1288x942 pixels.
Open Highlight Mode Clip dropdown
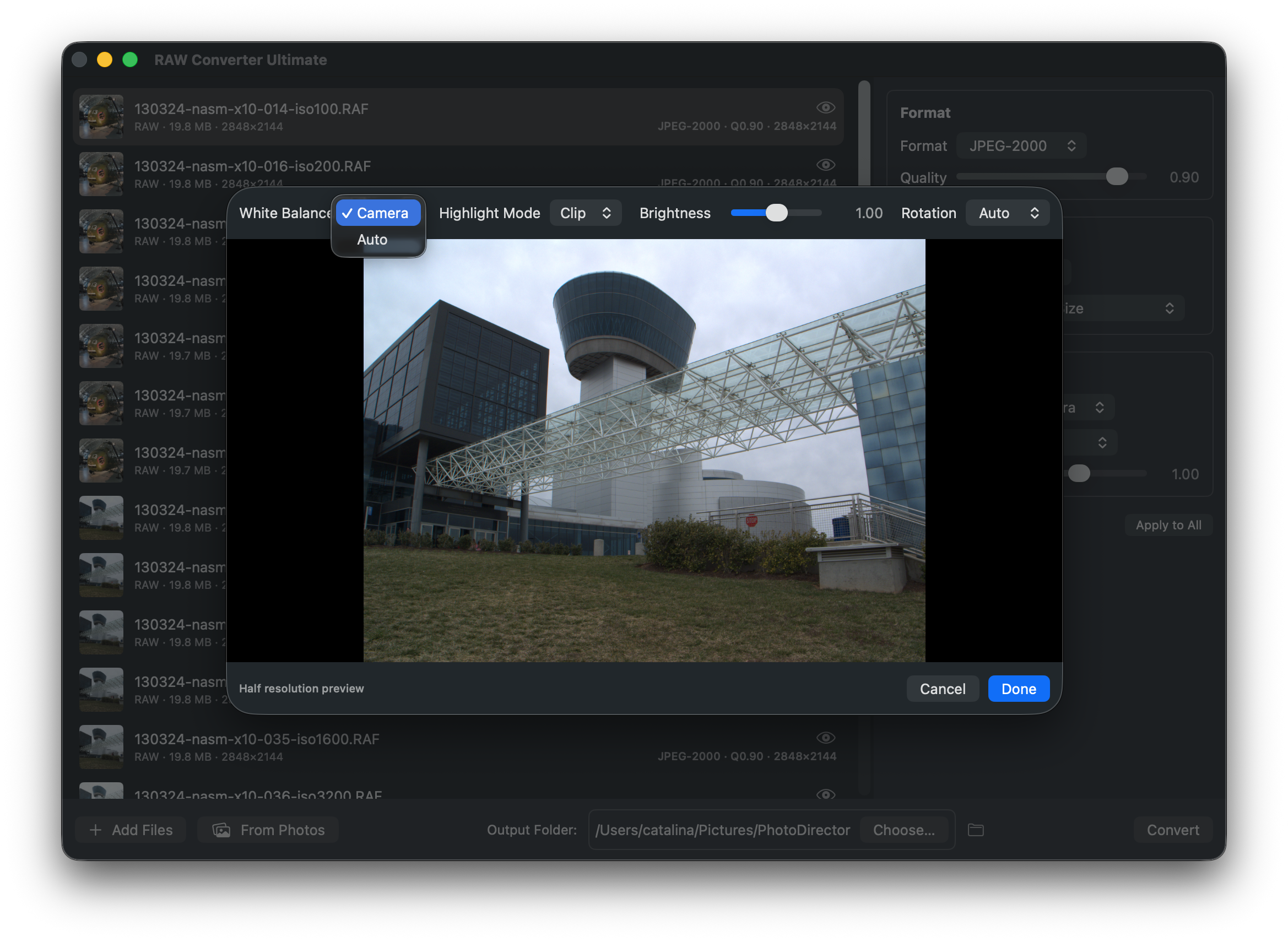585,213
